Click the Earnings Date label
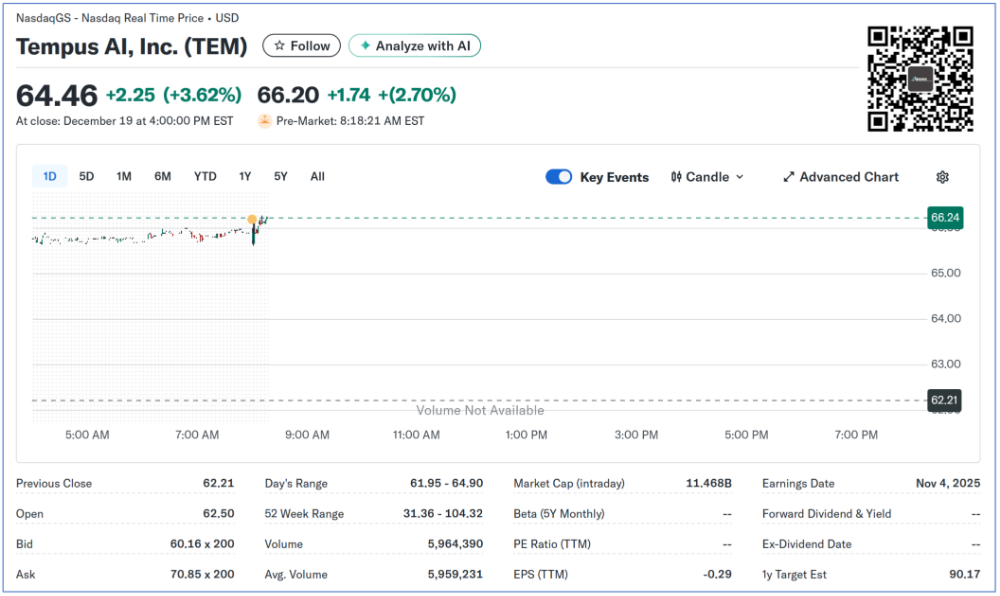The height and width of the screenshot is (596, 1000). [798, 484]
